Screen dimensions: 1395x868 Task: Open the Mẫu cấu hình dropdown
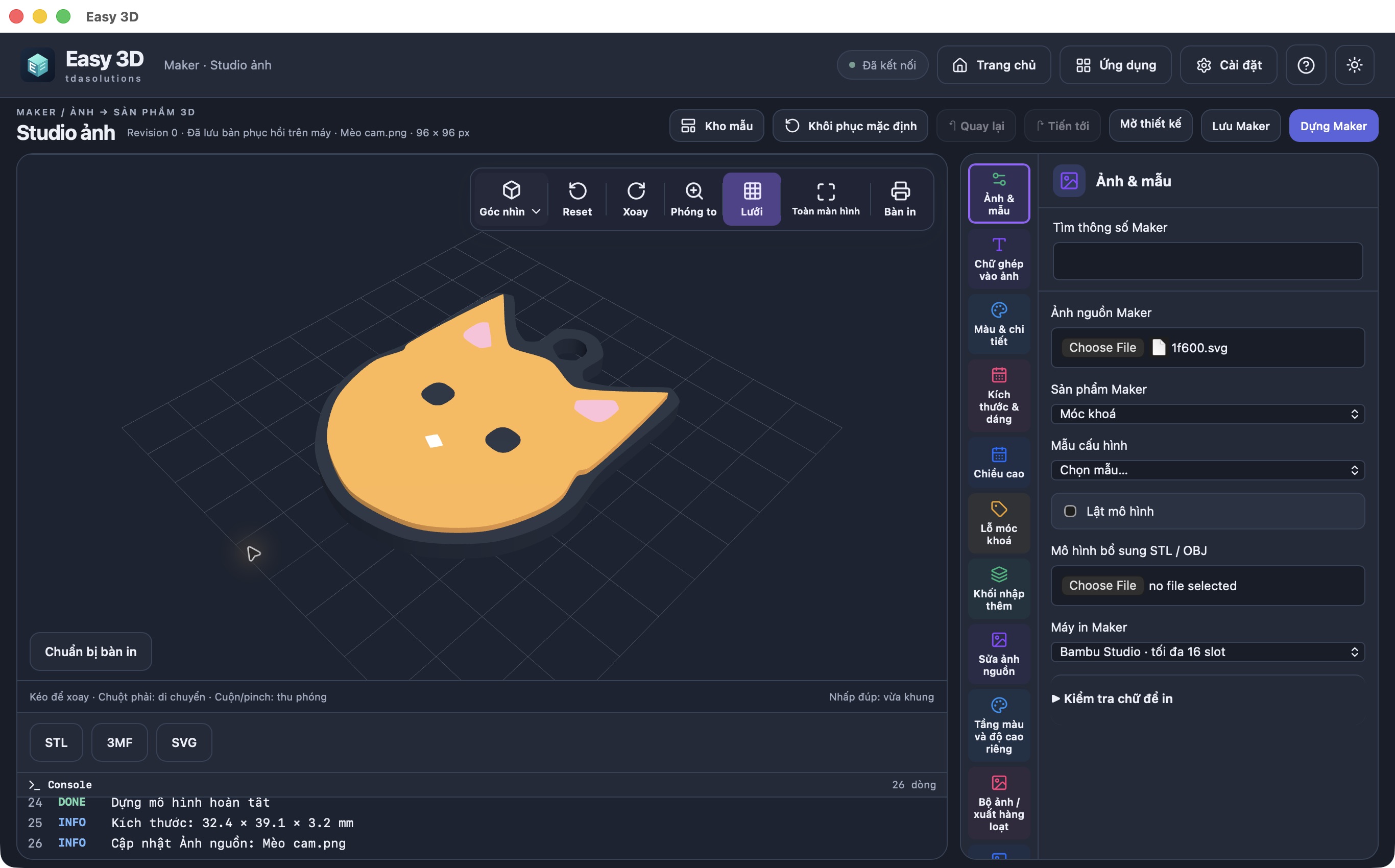[x=1207, y=470]
